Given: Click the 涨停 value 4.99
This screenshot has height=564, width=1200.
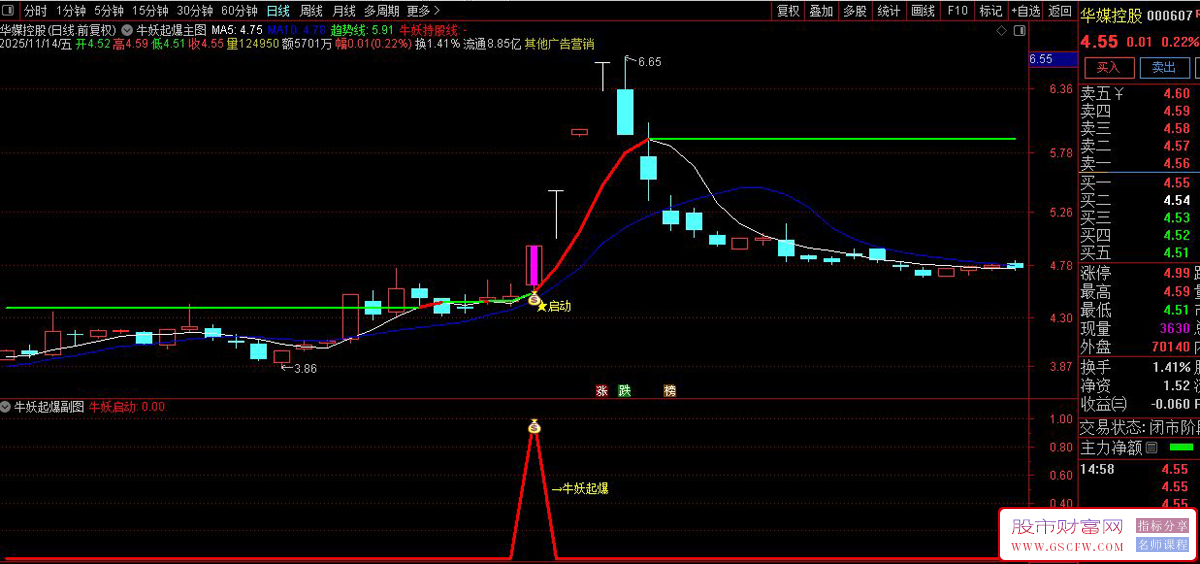Looking at the screenshot, I should click(1176, 273).
